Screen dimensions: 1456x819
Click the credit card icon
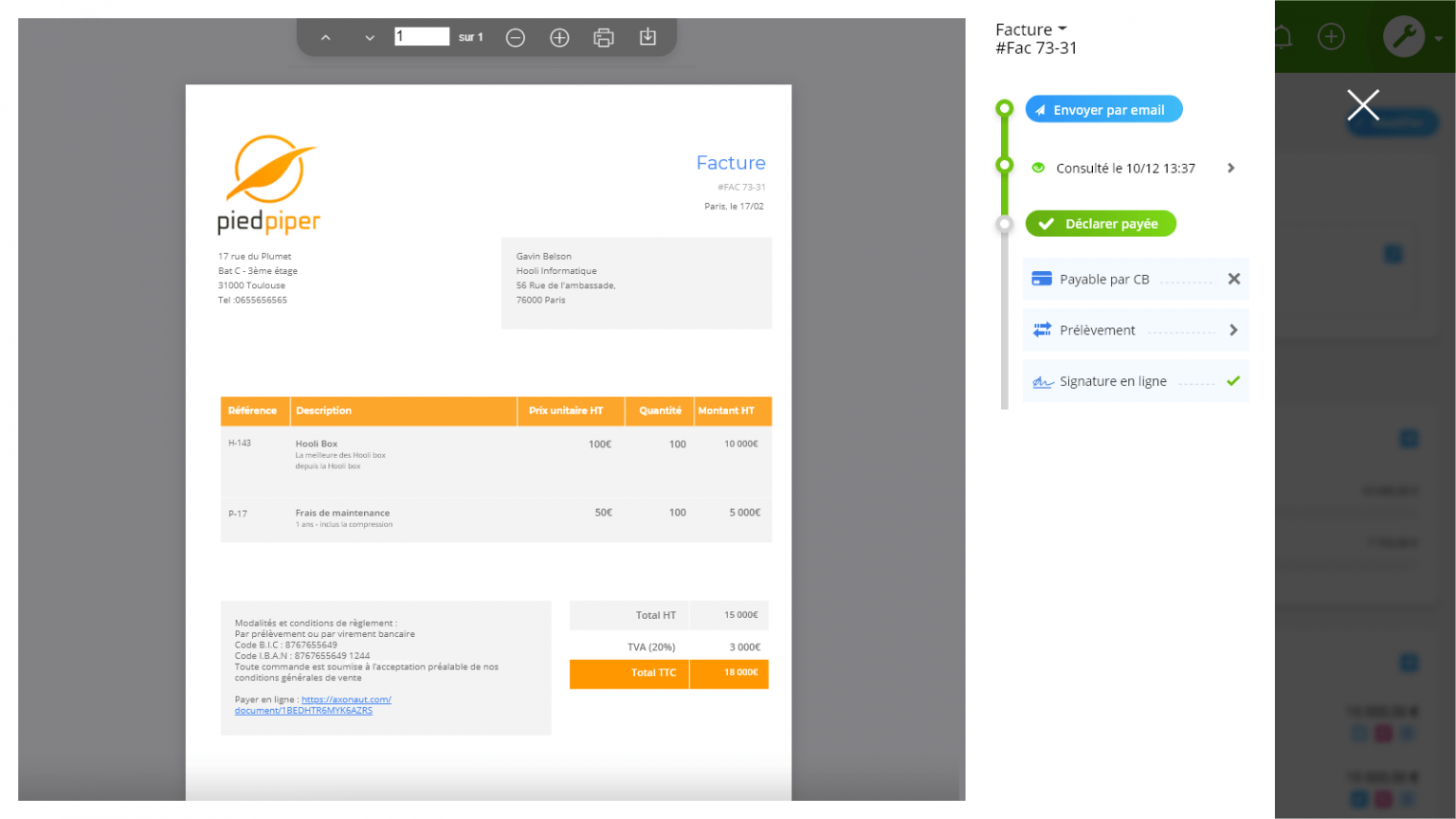pyautogui.click(x=1042, y=279)
